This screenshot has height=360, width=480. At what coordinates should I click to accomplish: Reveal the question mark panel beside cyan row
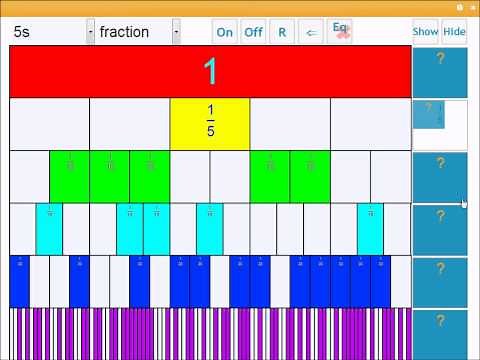pyautogui.click(x=440, y=230)
